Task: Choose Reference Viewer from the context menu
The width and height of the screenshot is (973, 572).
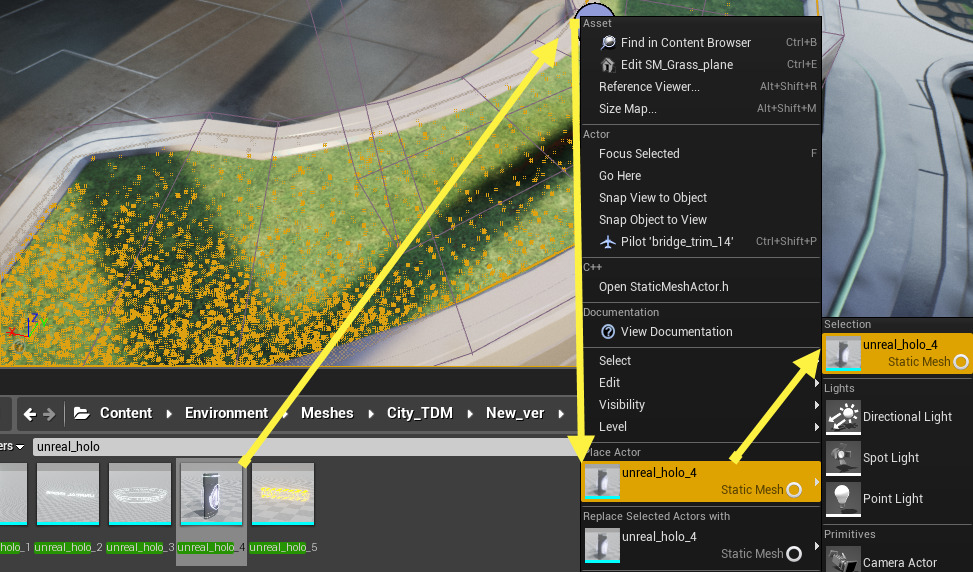Action: tap(701, 87)
